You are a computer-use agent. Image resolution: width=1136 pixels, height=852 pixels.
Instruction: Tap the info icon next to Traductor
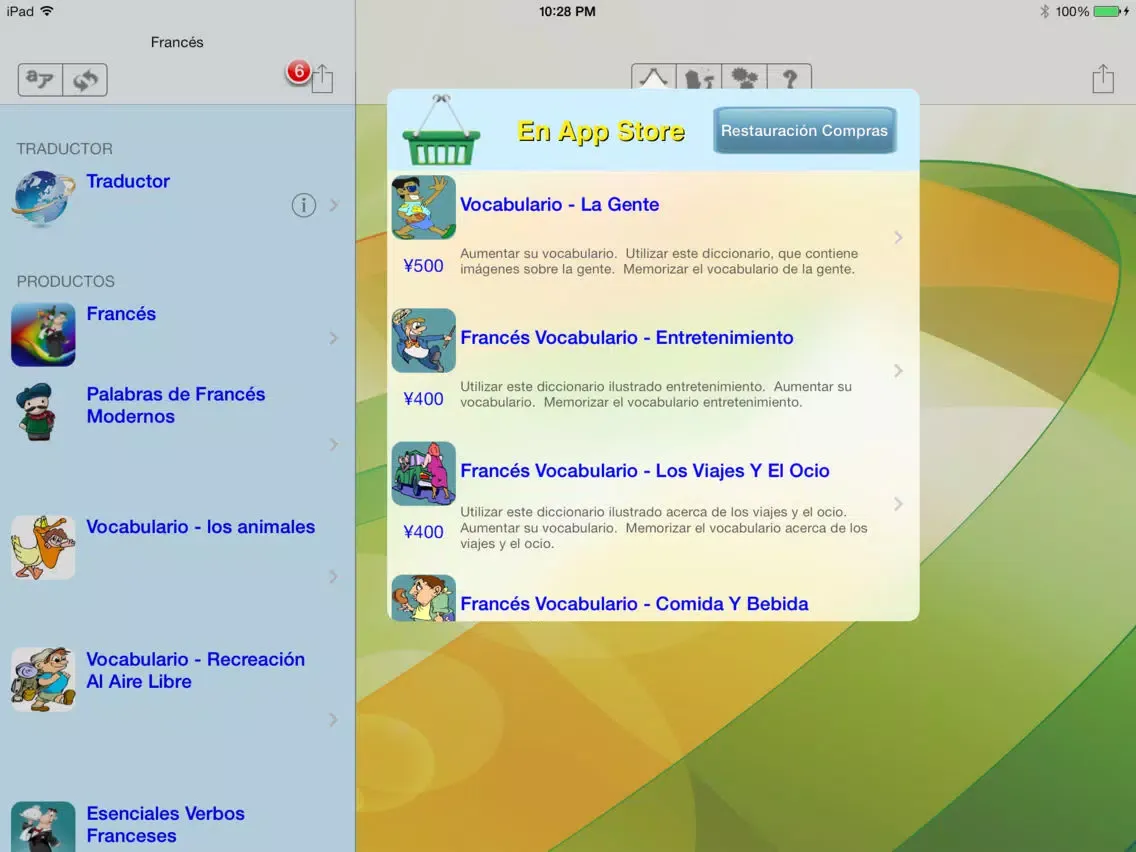(304, 206)
